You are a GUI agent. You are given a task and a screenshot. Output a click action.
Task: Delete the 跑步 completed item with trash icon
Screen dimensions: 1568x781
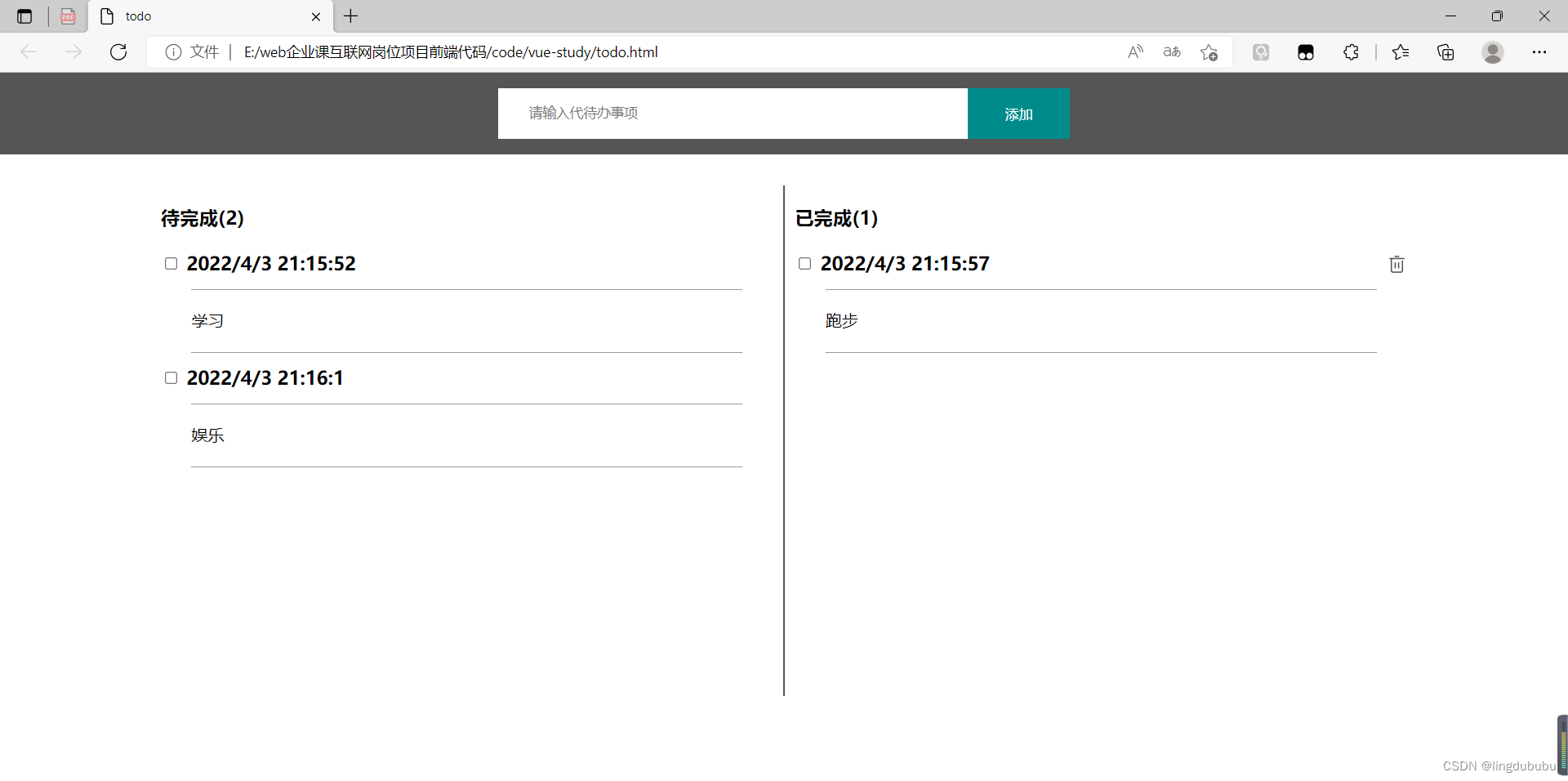(1396, 264)
